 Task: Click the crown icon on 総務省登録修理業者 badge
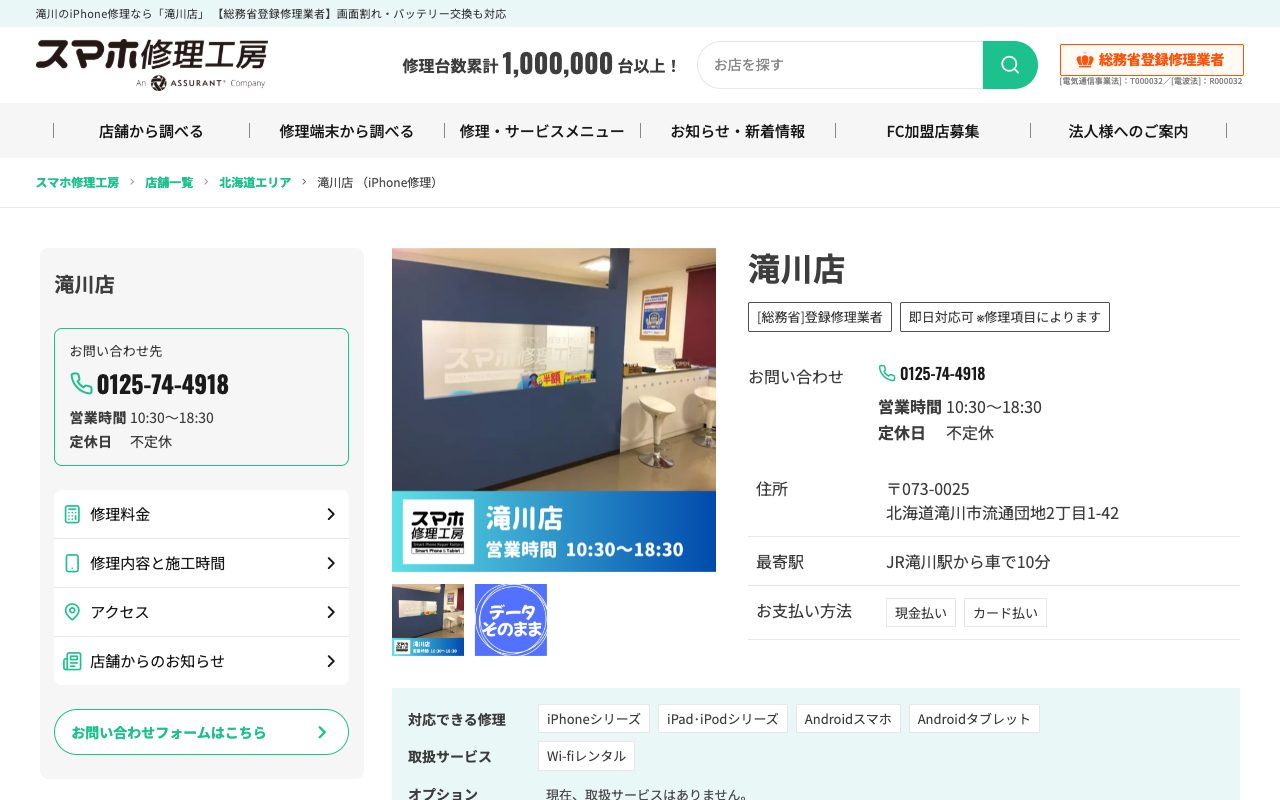(1085, 60)
